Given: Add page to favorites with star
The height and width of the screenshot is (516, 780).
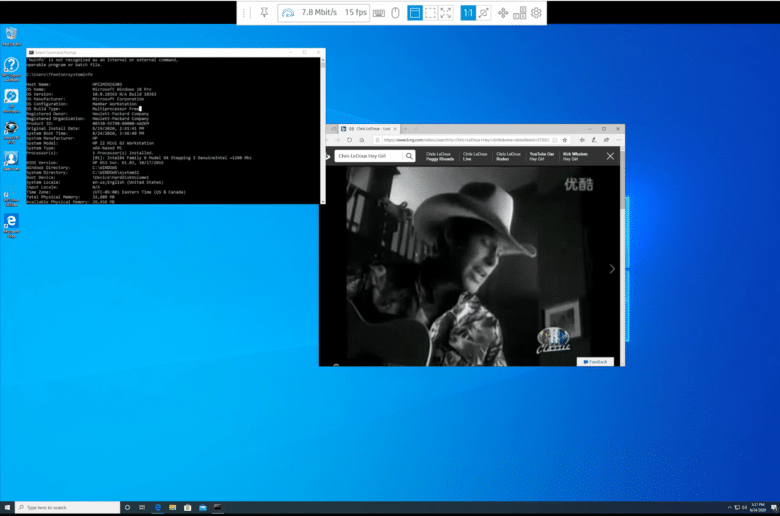Looking at the screenshot, I should [x=565, y=140].
